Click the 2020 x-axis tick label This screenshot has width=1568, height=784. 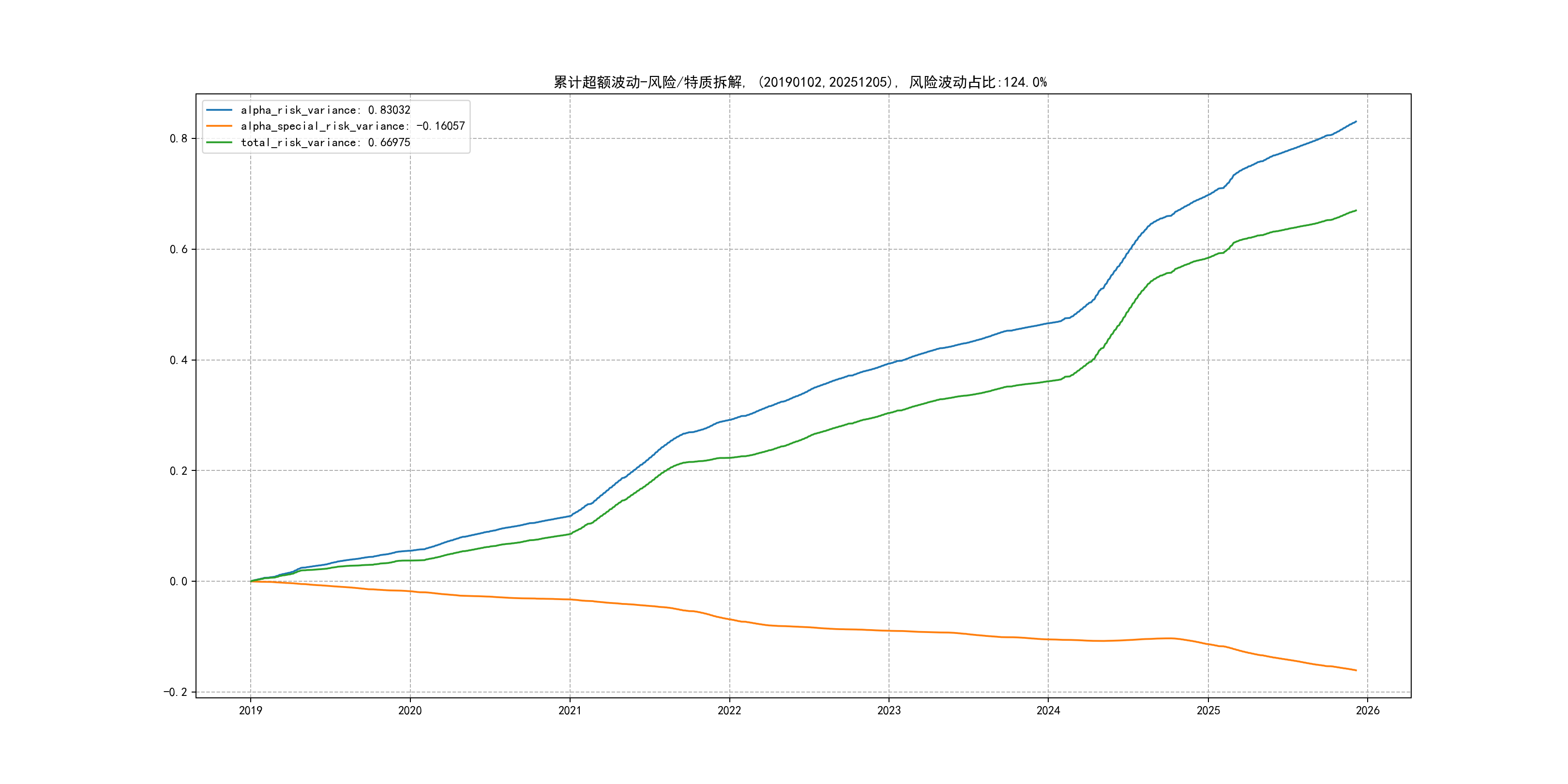[409, 710]
